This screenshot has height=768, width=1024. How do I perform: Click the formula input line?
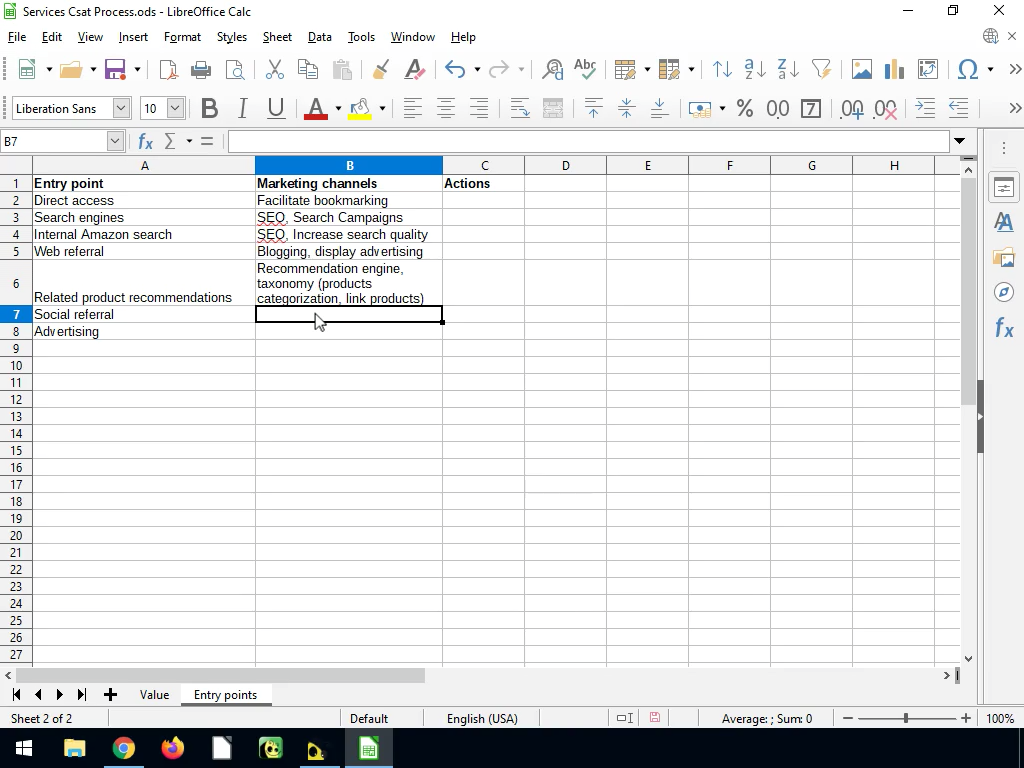588,141
